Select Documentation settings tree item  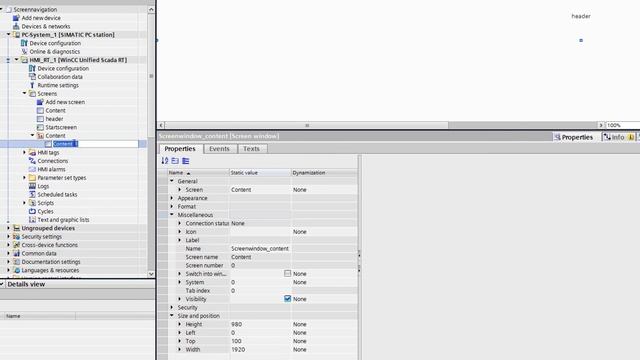pos(51,262)
